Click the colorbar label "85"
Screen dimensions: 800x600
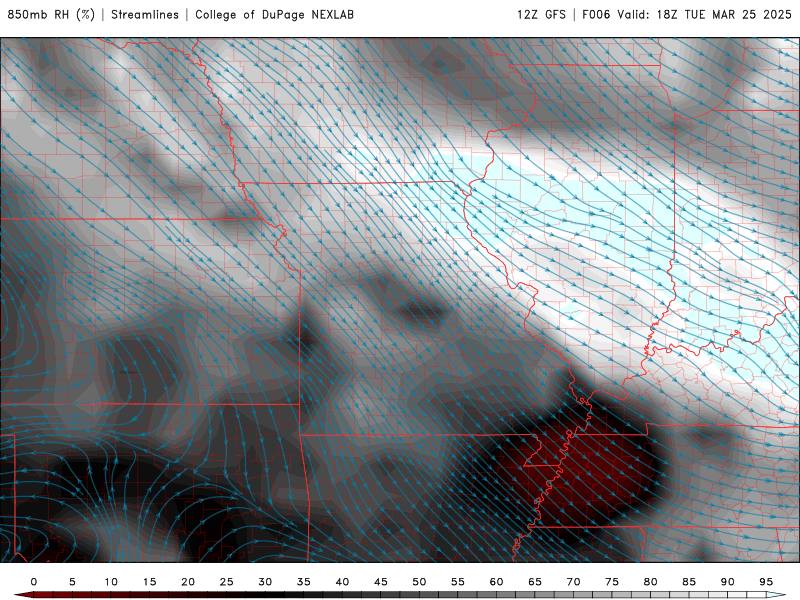pos(689,582)
